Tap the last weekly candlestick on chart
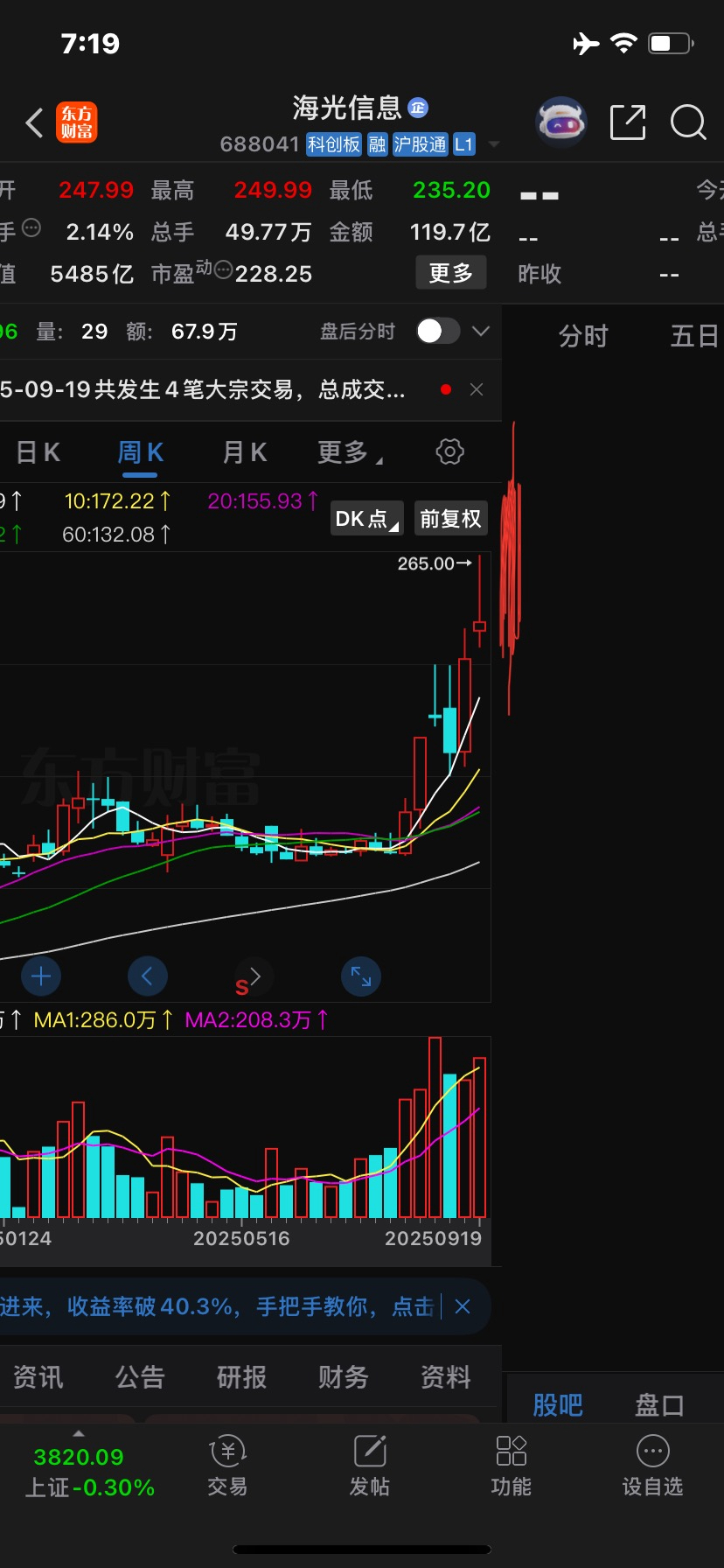This screenshot has height=1568, width=724. tap(479, 600)
